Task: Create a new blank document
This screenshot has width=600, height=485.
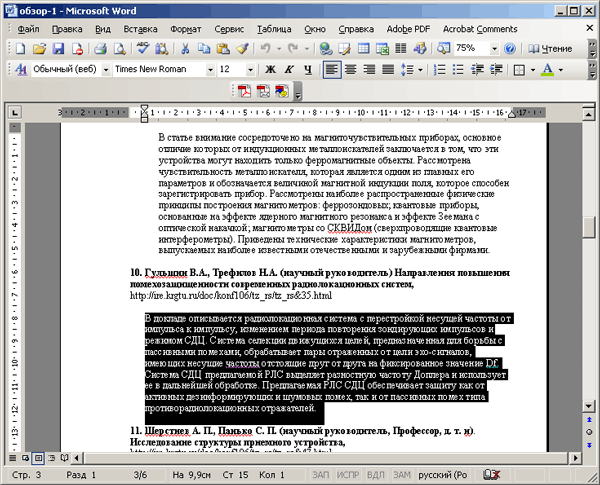Action: point(22,48)
